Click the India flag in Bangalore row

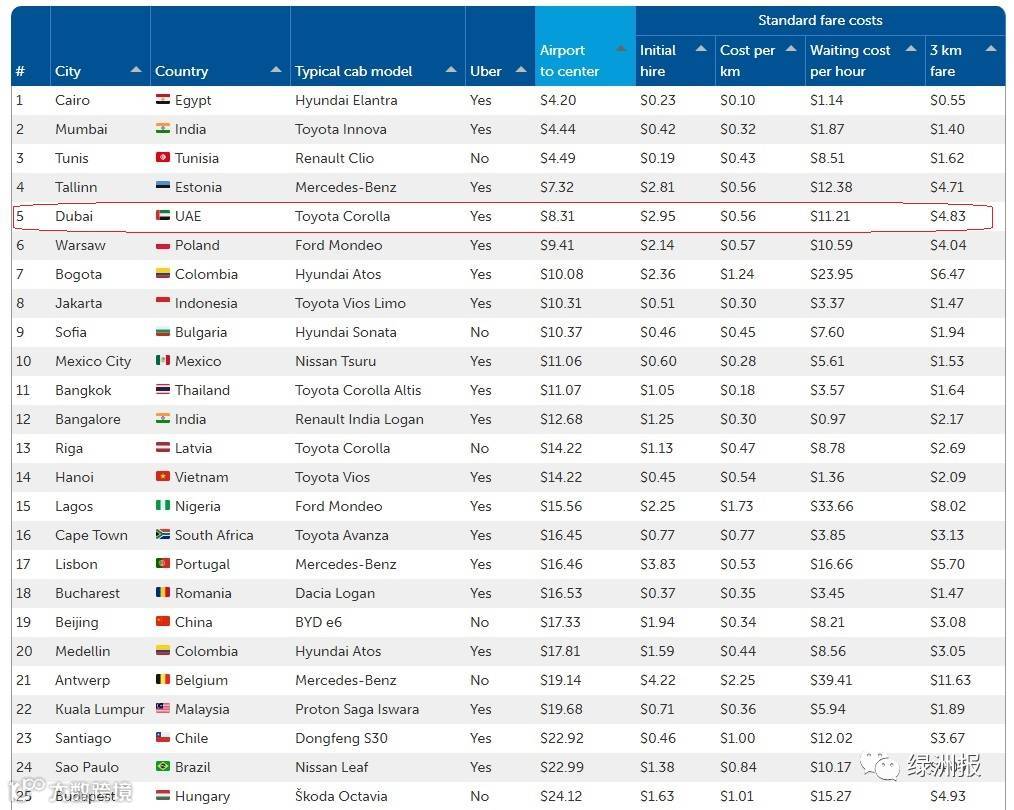(163, 418)
